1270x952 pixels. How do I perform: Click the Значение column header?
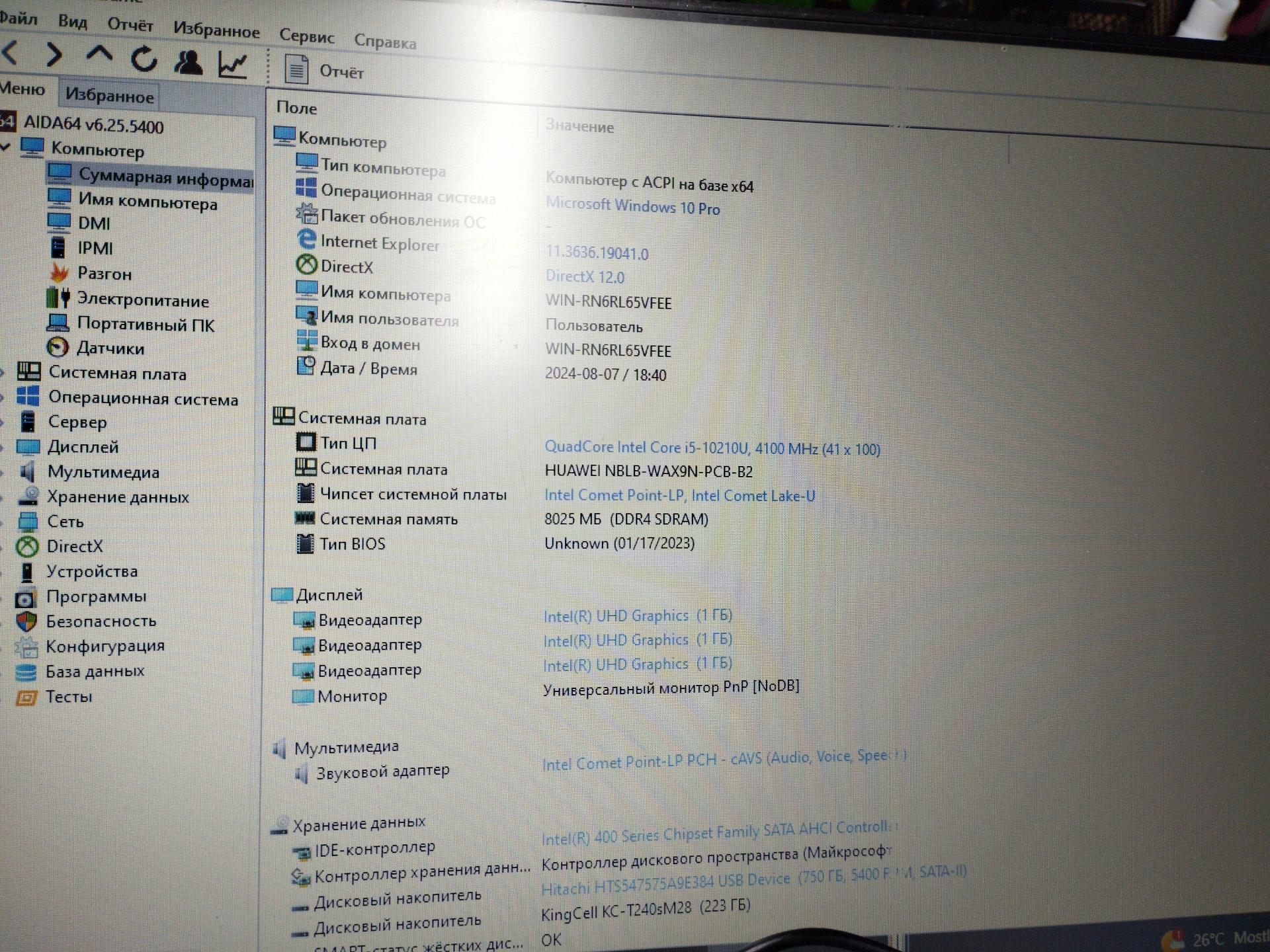point(579,126)
